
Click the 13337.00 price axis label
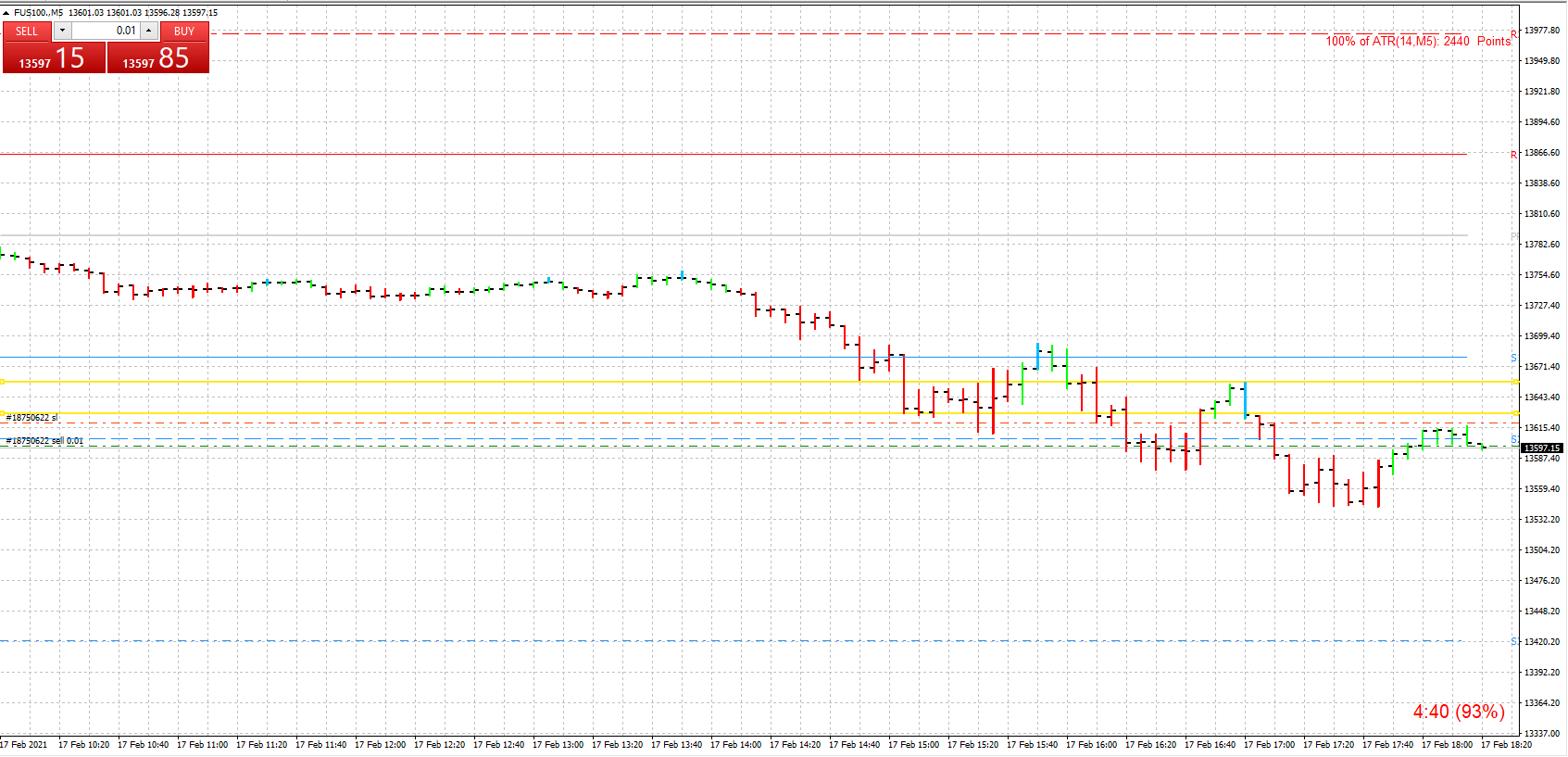(1542, 734)
